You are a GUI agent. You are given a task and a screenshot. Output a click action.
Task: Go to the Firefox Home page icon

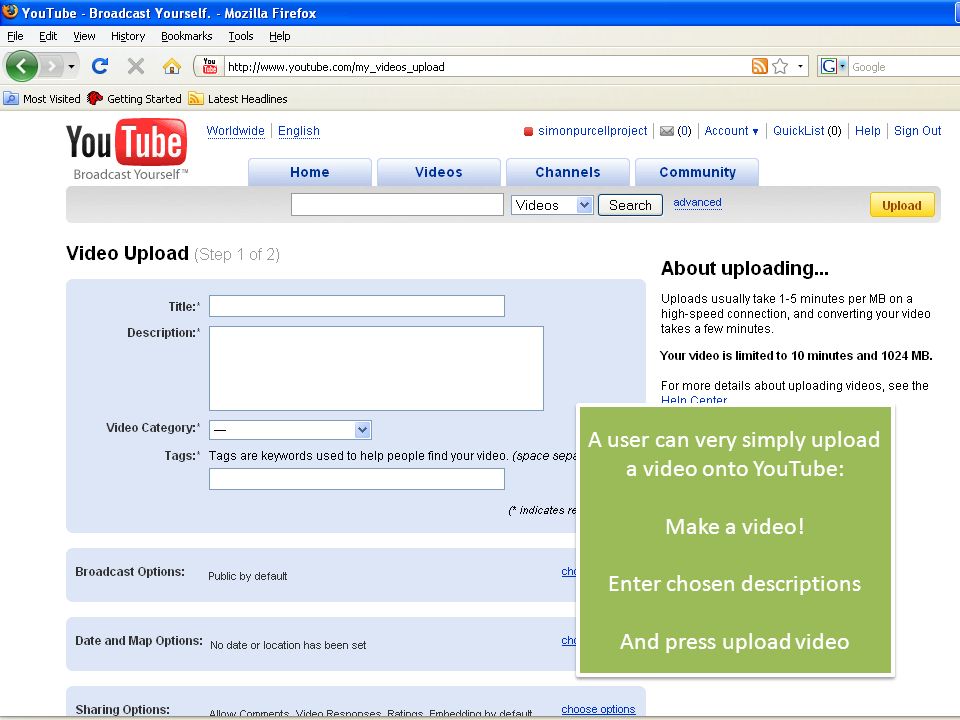pos(171,66)
